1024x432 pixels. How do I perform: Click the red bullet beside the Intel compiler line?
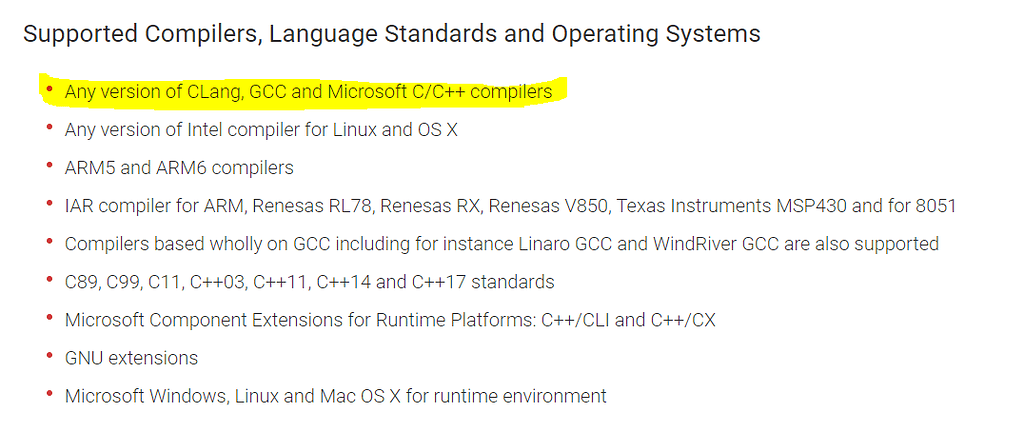(x=49, y=126)
